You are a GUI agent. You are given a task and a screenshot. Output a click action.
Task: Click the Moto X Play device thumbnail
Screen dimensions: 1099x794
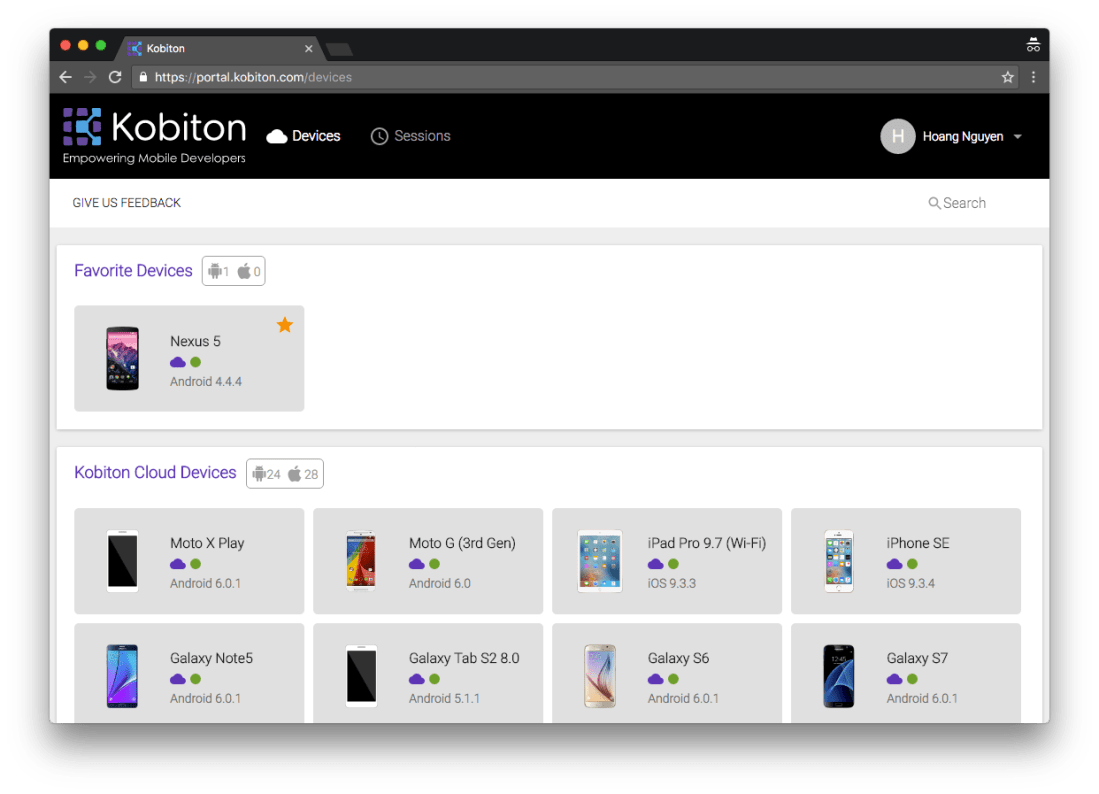122,561
